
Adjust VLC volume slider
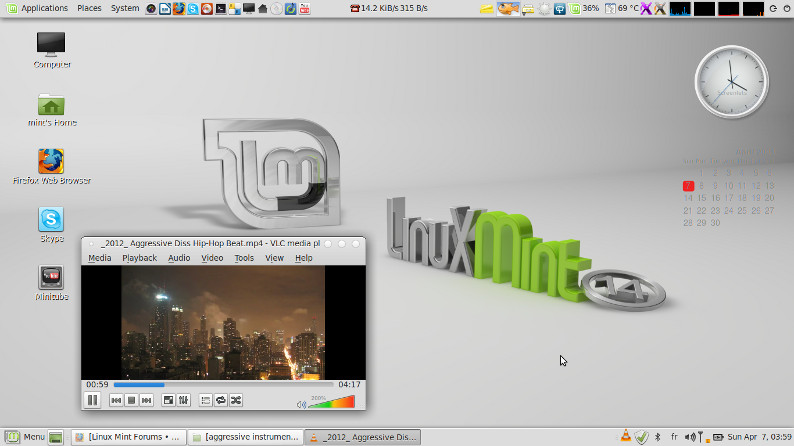[x=332, y=402]
